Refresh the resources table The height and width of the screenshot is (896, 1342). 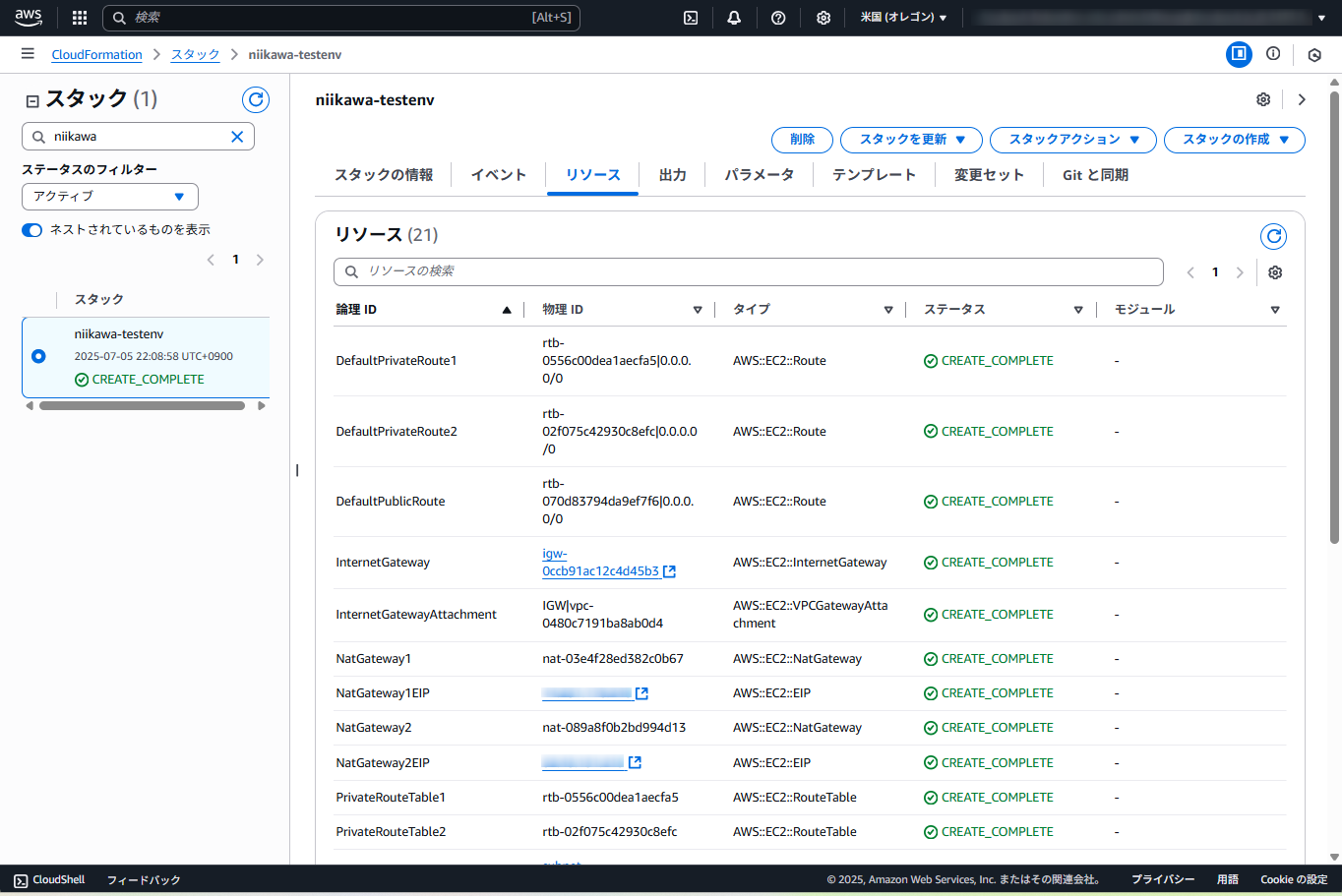(x=1274, y=236)
